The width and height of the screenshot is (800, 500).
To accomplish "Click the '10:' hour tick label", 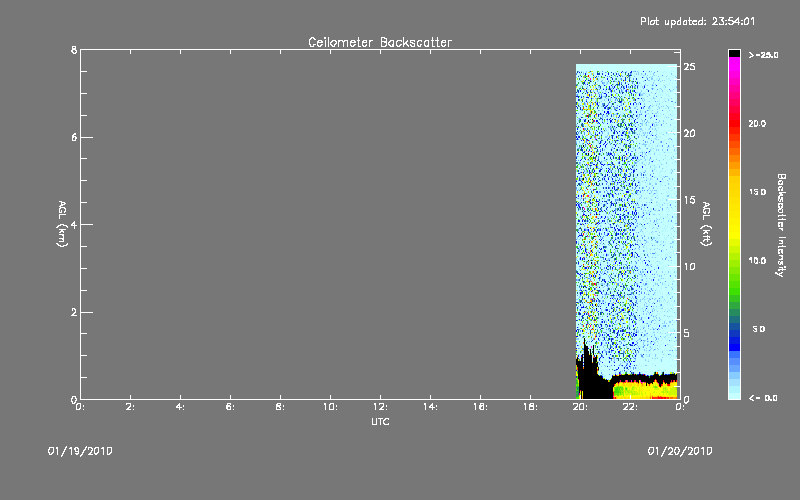I will click(330, 407).
